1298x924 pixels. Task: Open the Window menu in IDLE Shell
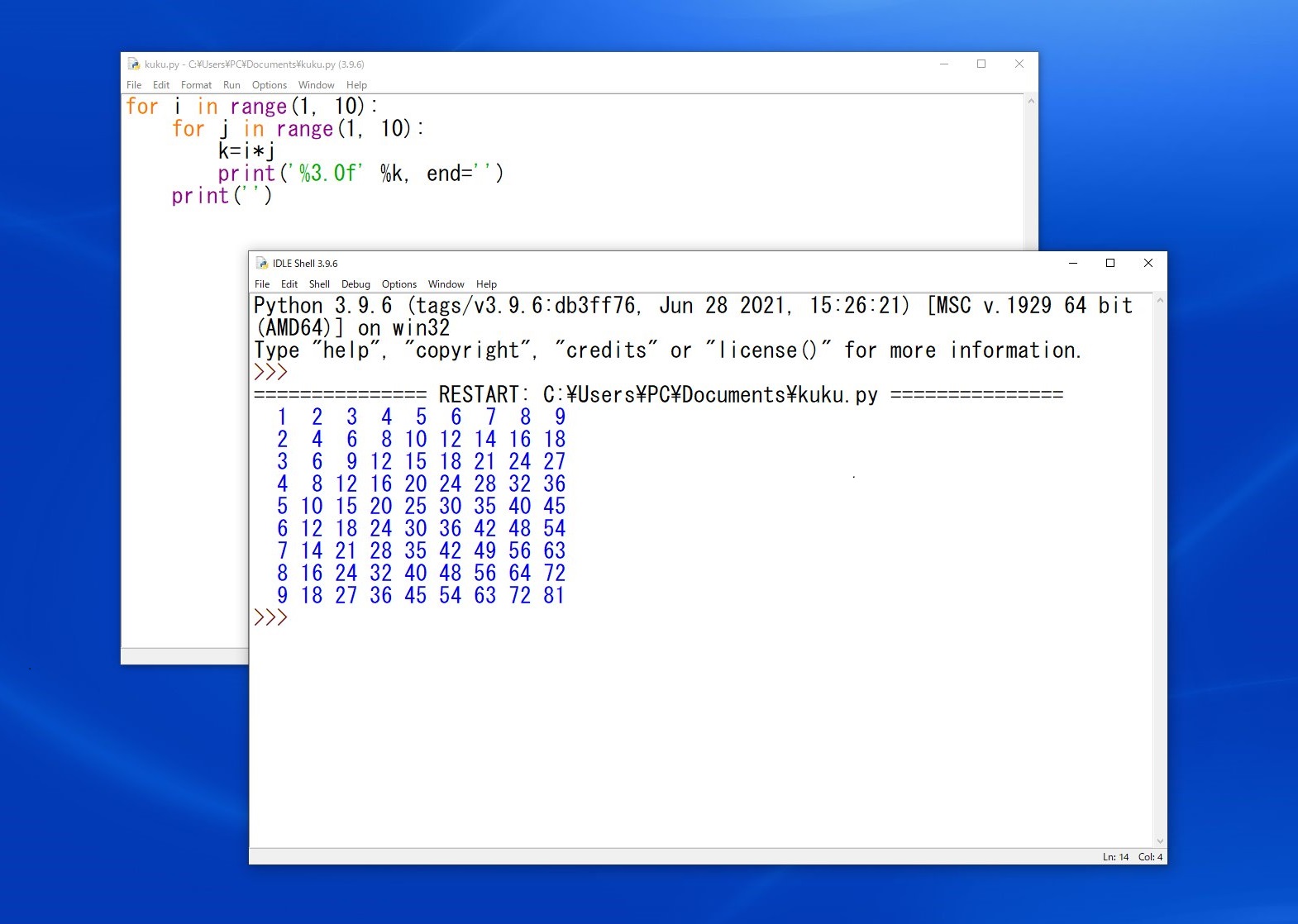pos(446,284)
